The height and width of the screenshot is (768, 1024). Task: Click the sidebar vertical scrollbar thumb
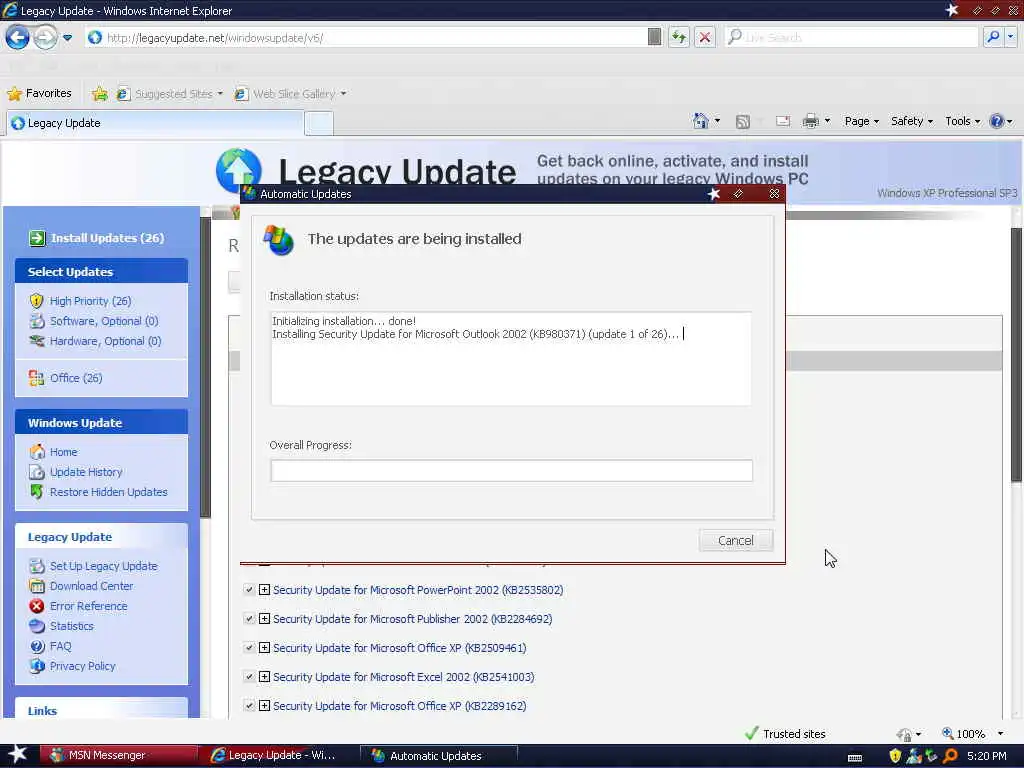point(205,367)
